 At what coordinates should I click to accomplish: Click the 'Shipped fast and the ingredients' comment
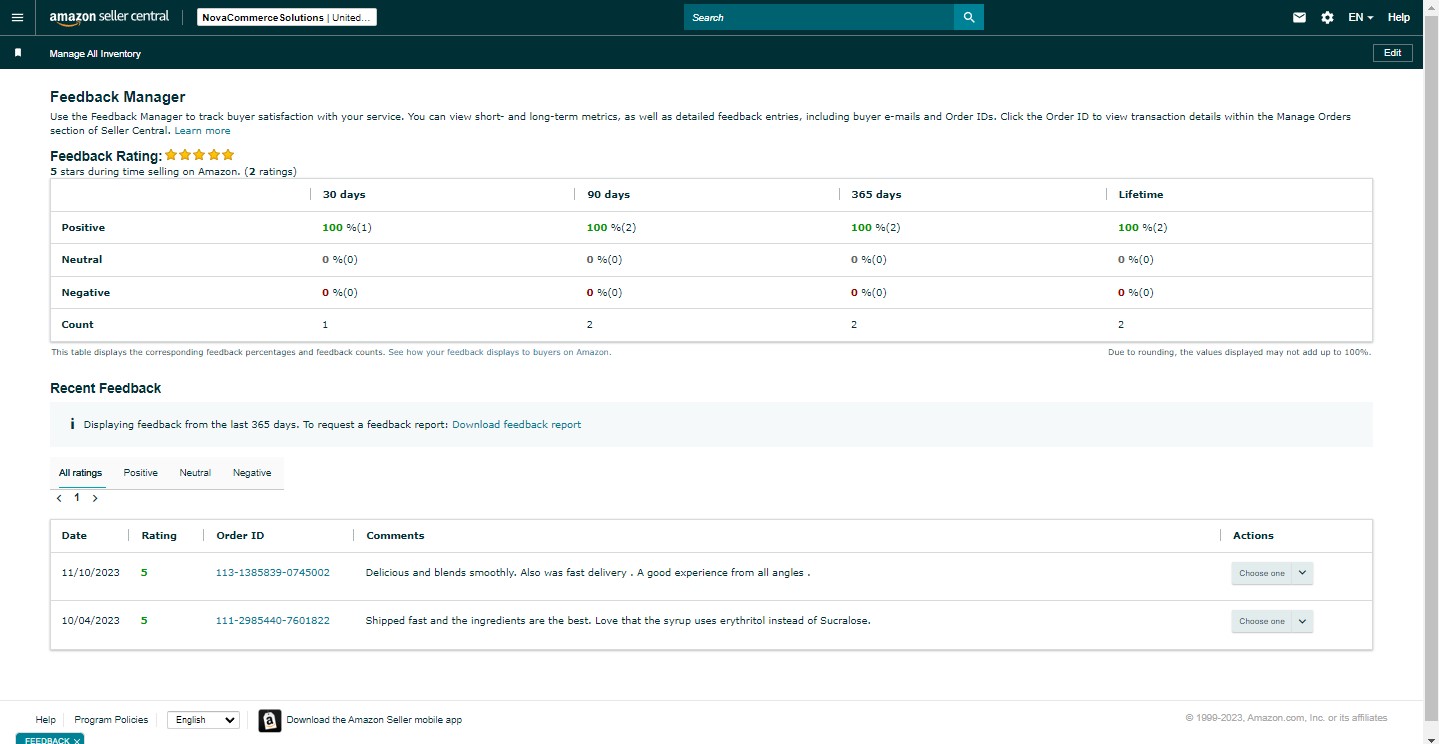[618, 621]
